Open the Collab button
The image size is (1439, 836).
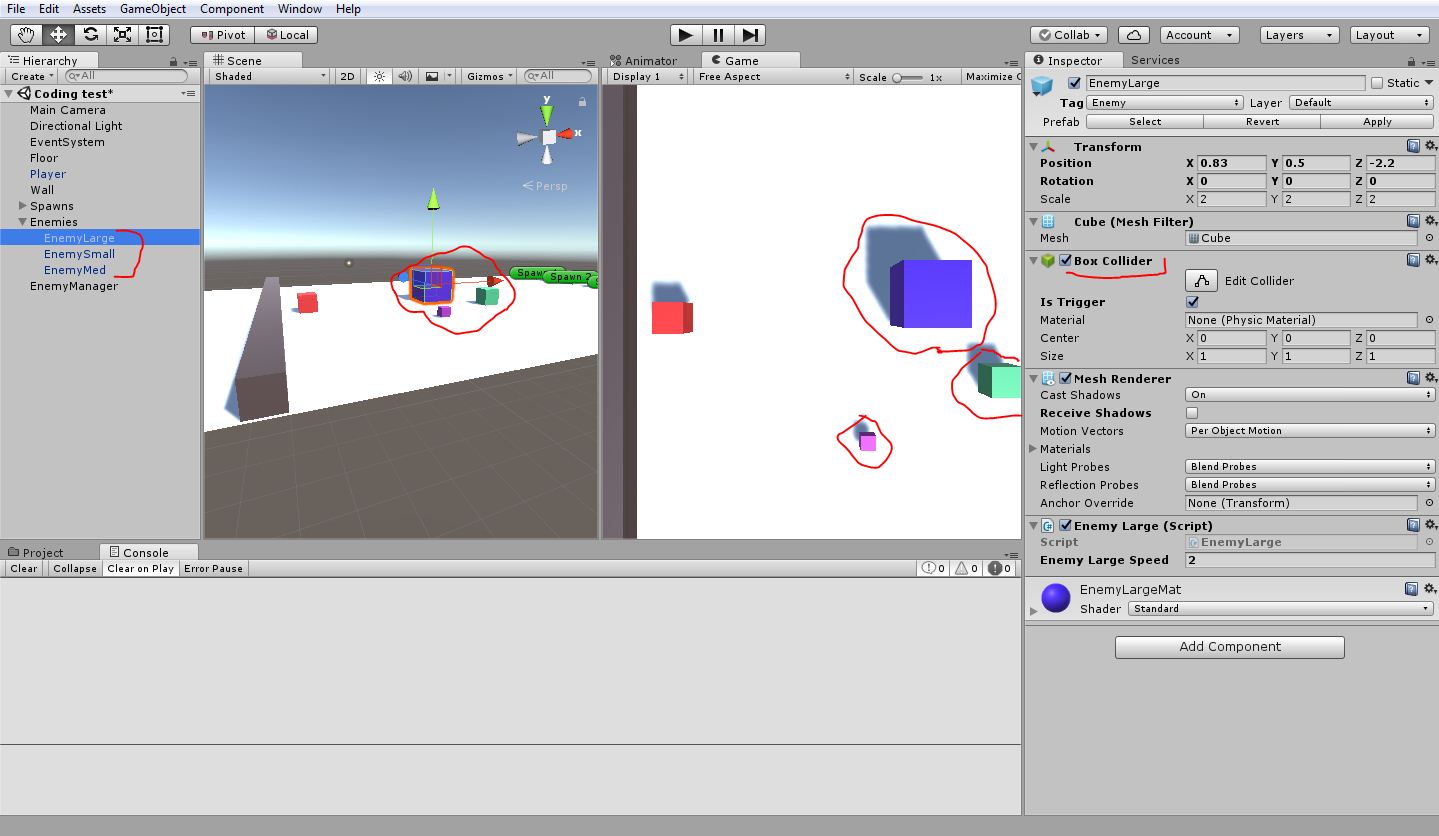(1069, 35)
